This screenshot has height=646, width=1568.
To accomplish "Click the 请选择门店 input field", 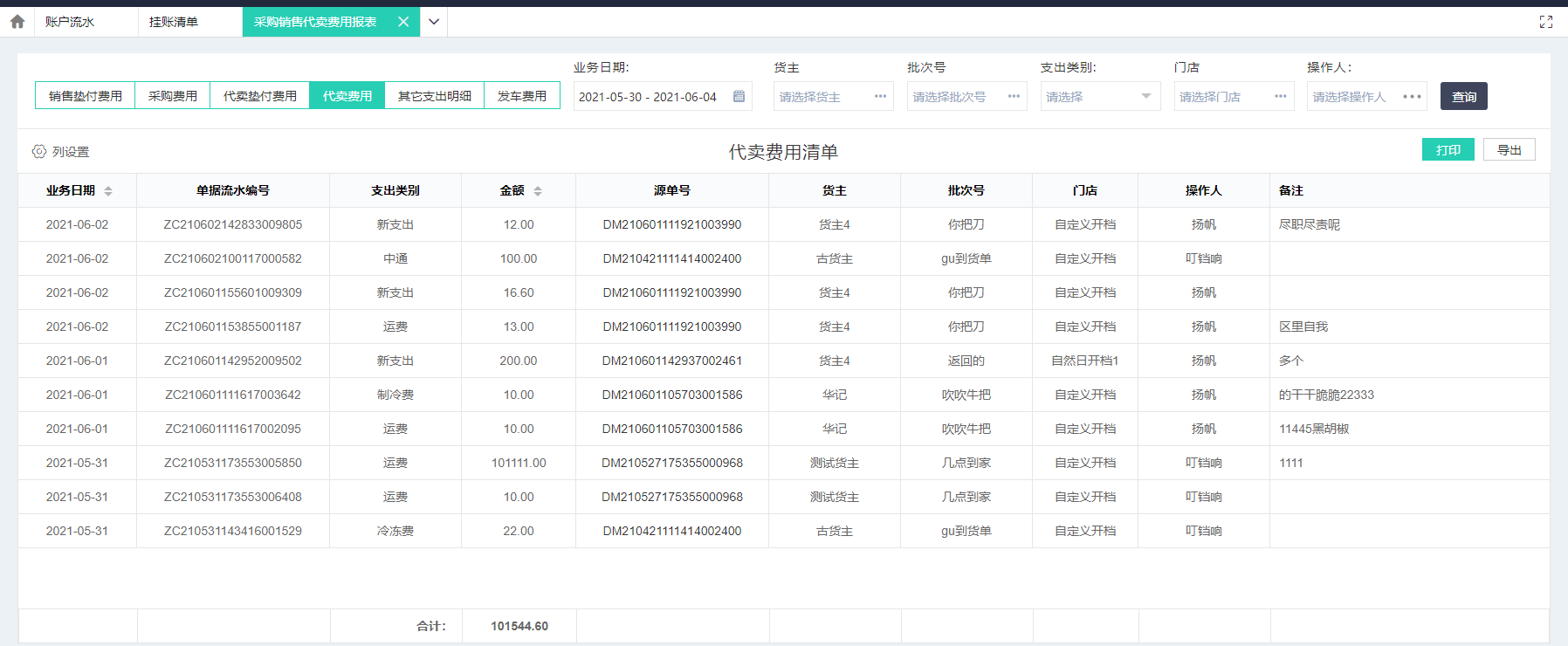I will [x=1234, y=96].
